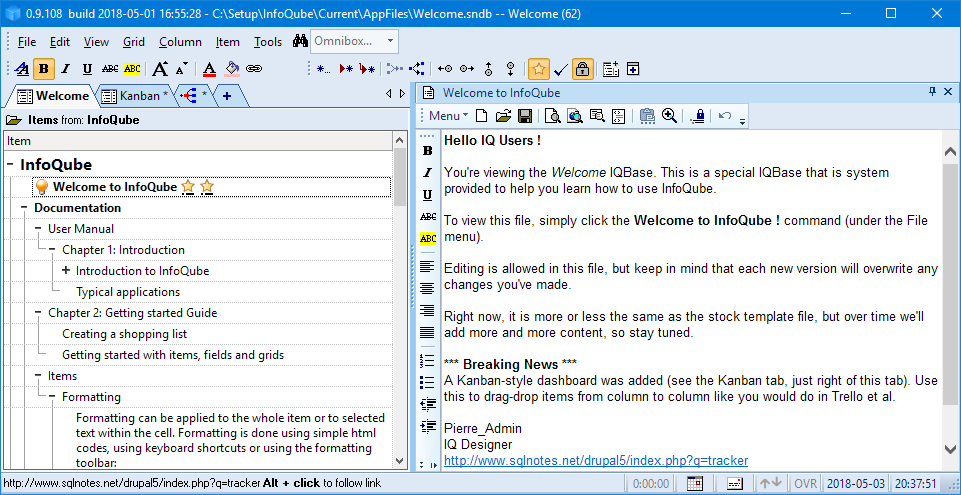Image resolution: width=961 pixels, height=495 pixels.
Task: Click the pane toolbar lock icon
Action: coord(697,116)
